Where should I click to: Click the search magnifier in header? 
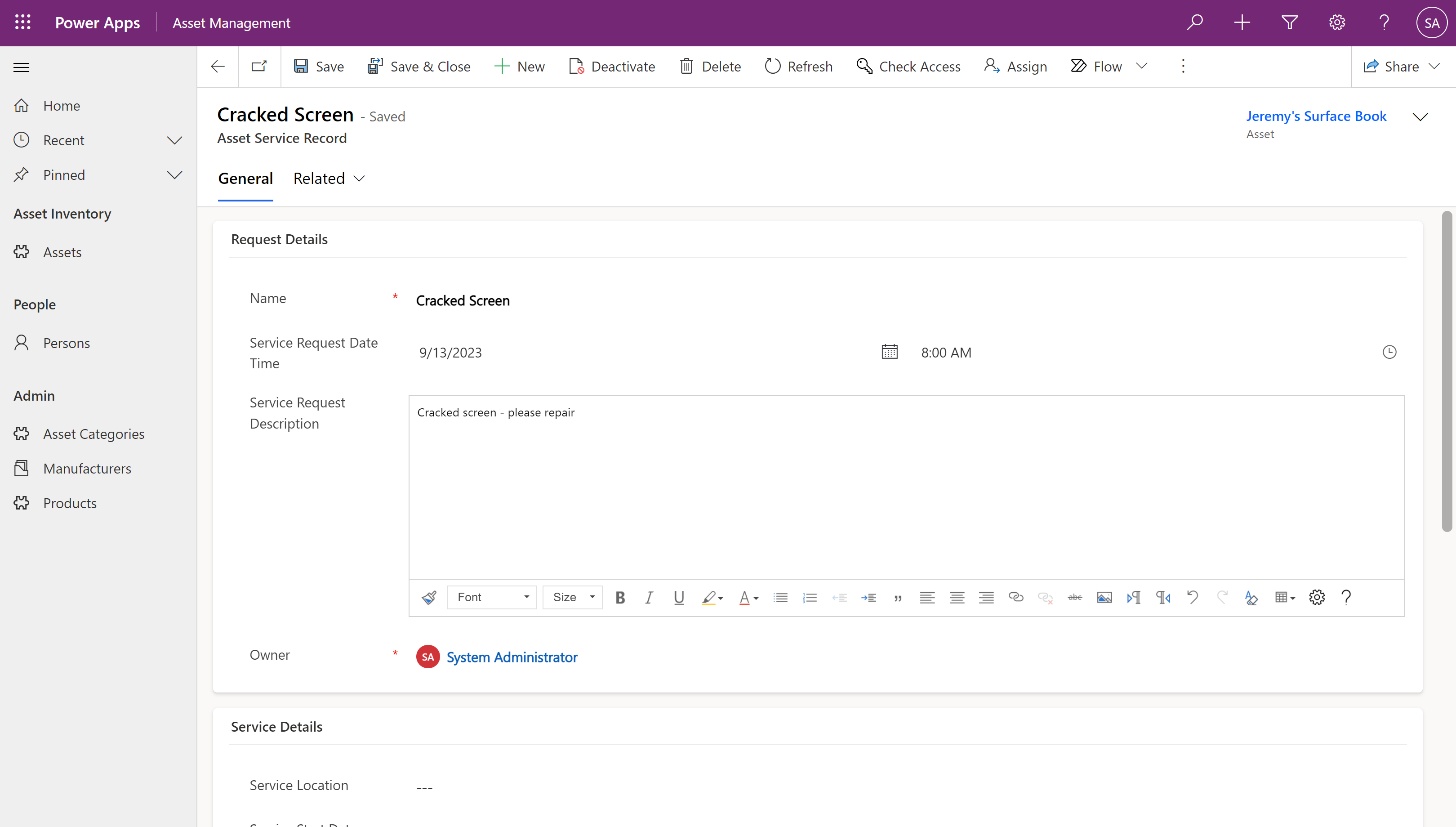point(1194,23)
